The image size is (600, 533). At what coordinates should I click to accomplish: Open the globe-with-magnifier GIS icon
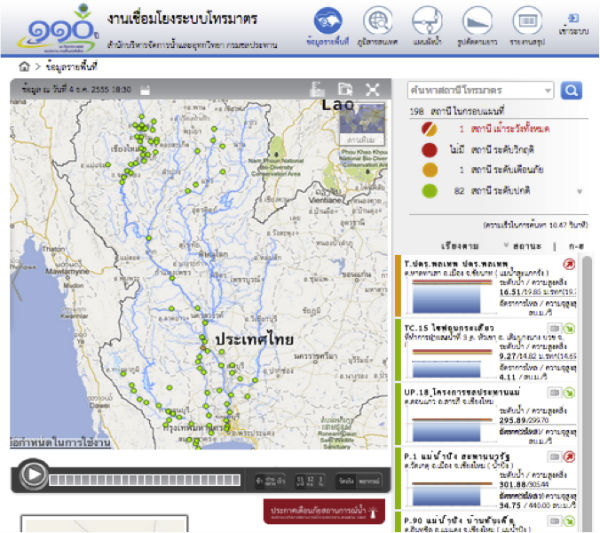(x=378, y=21)
